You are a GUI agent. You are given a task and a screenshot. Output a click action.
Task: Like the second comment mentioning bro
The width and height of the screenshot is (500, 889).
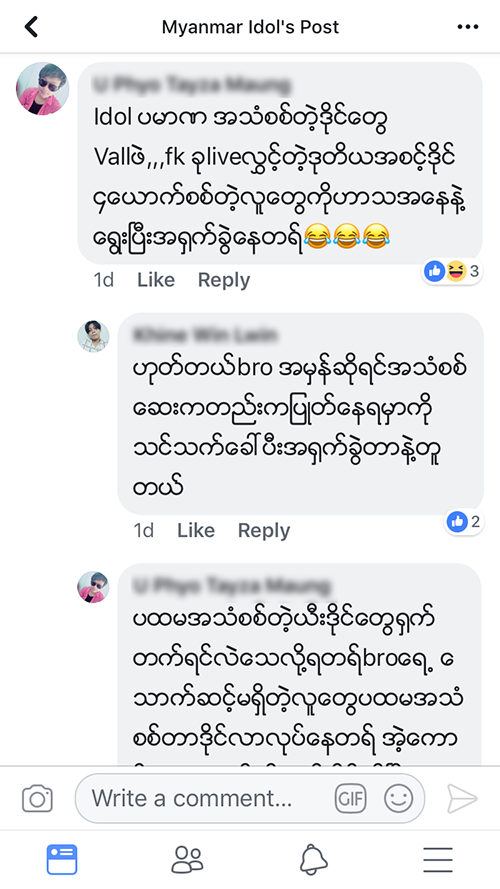[x=196, y=531]
